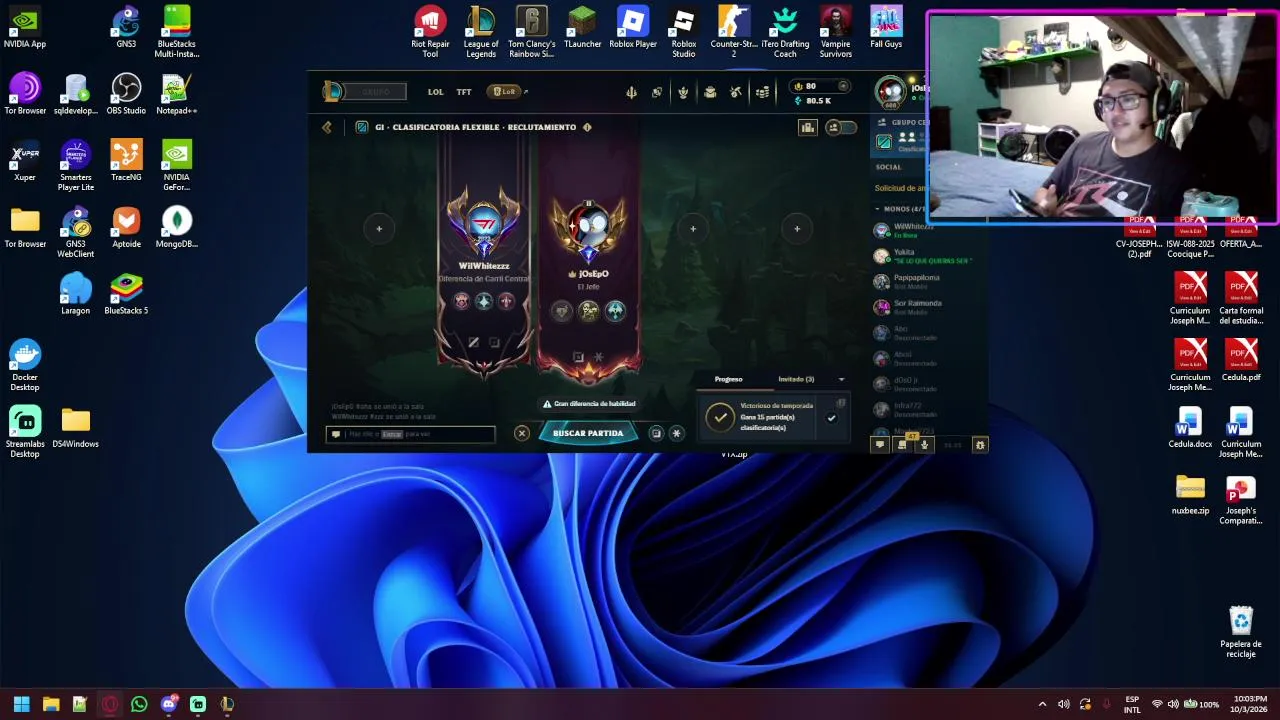This screenshot has height=720, width=1280.
Task: Open the profile trophy icon
Action: click(683, 92)
